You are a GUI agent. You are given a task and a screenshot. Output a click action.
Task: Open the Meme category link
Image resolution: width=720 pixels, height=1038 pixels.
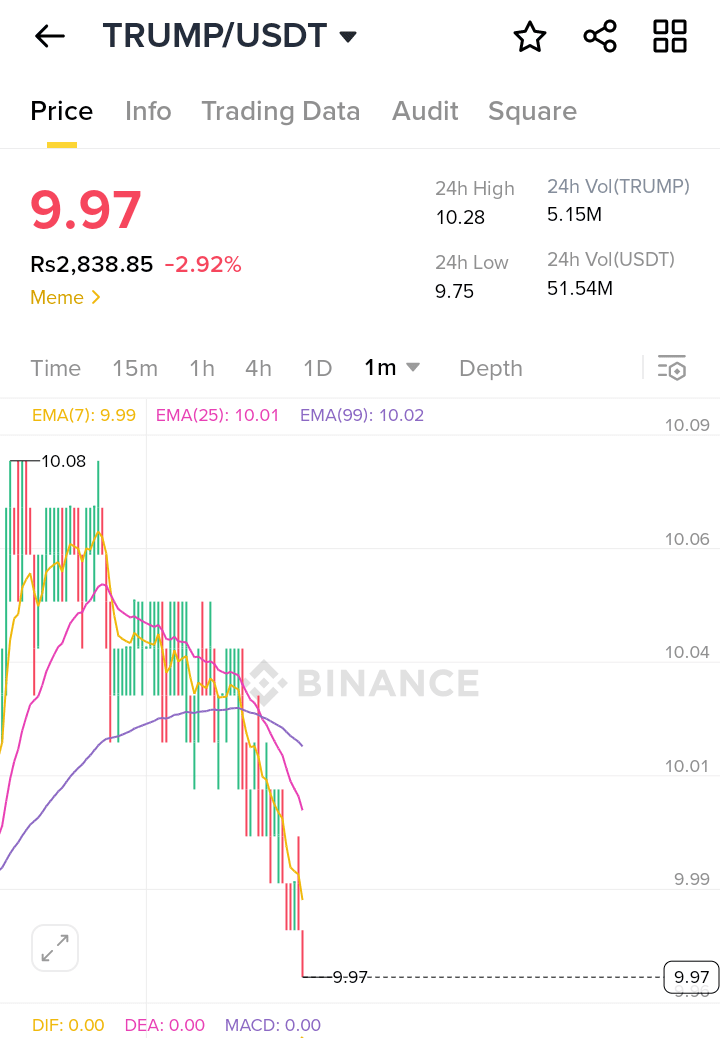[x=65, y=297]
